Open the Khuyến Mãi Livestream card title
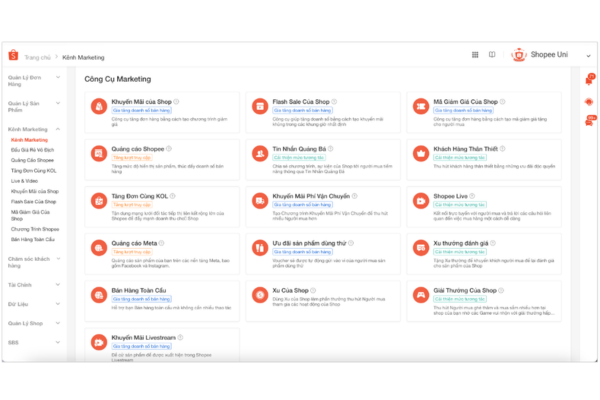Screen dimensions: 600x400 pyautogui.click(x=143, y=337)
